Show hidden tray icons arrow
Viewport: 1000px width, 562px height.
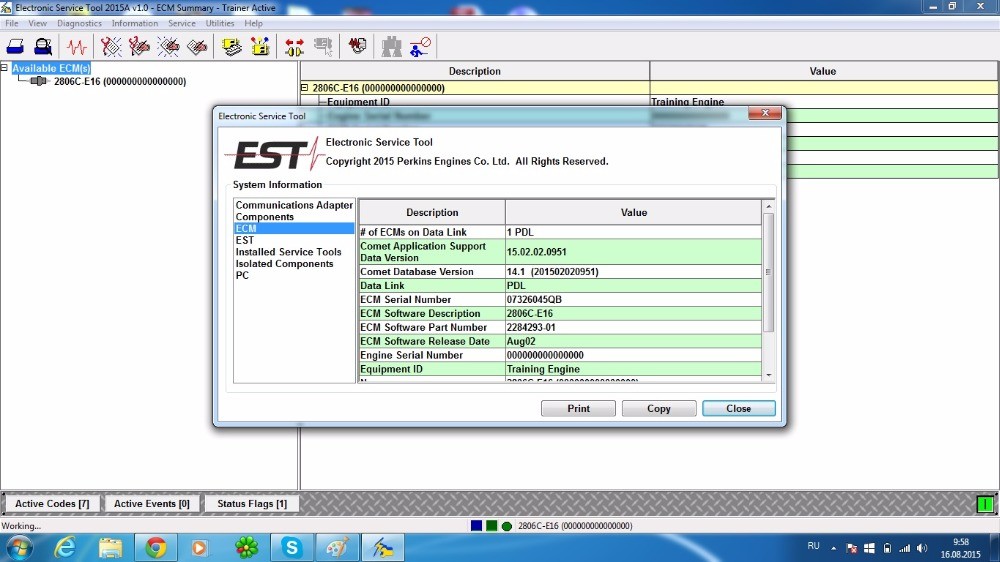(834, 548)
